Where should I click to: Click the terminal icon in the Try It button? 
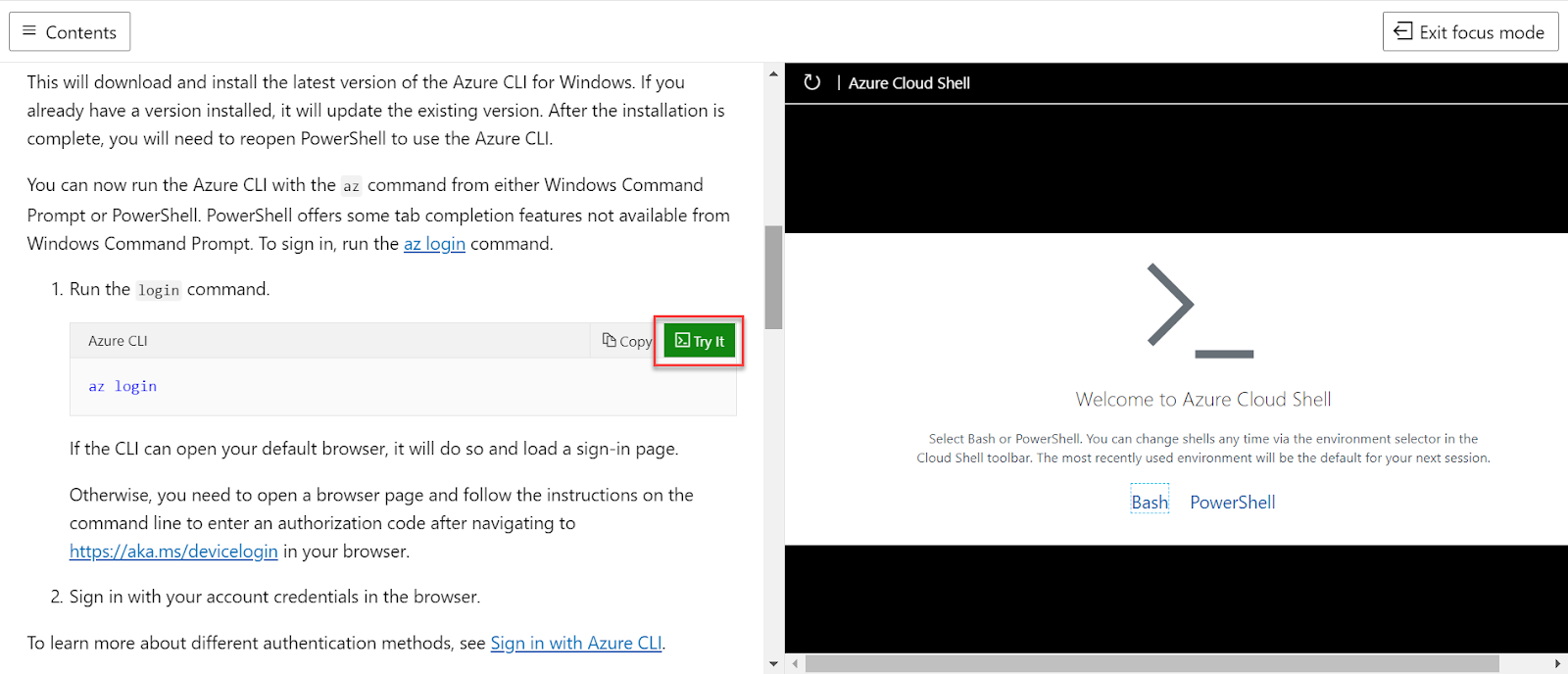tap(684, 340)
